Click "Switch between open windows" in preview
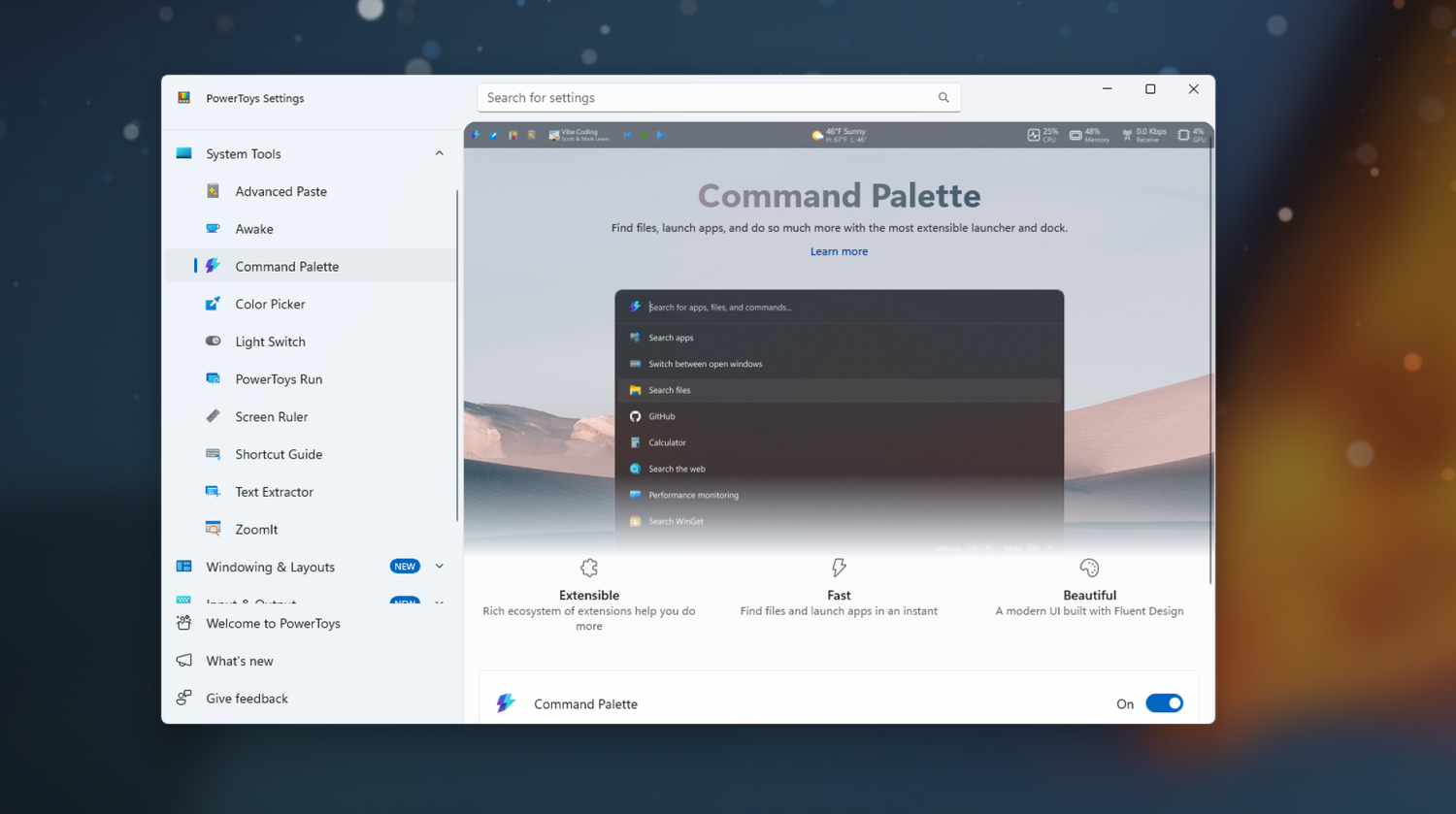The image size is (1456, 814). 706,364
